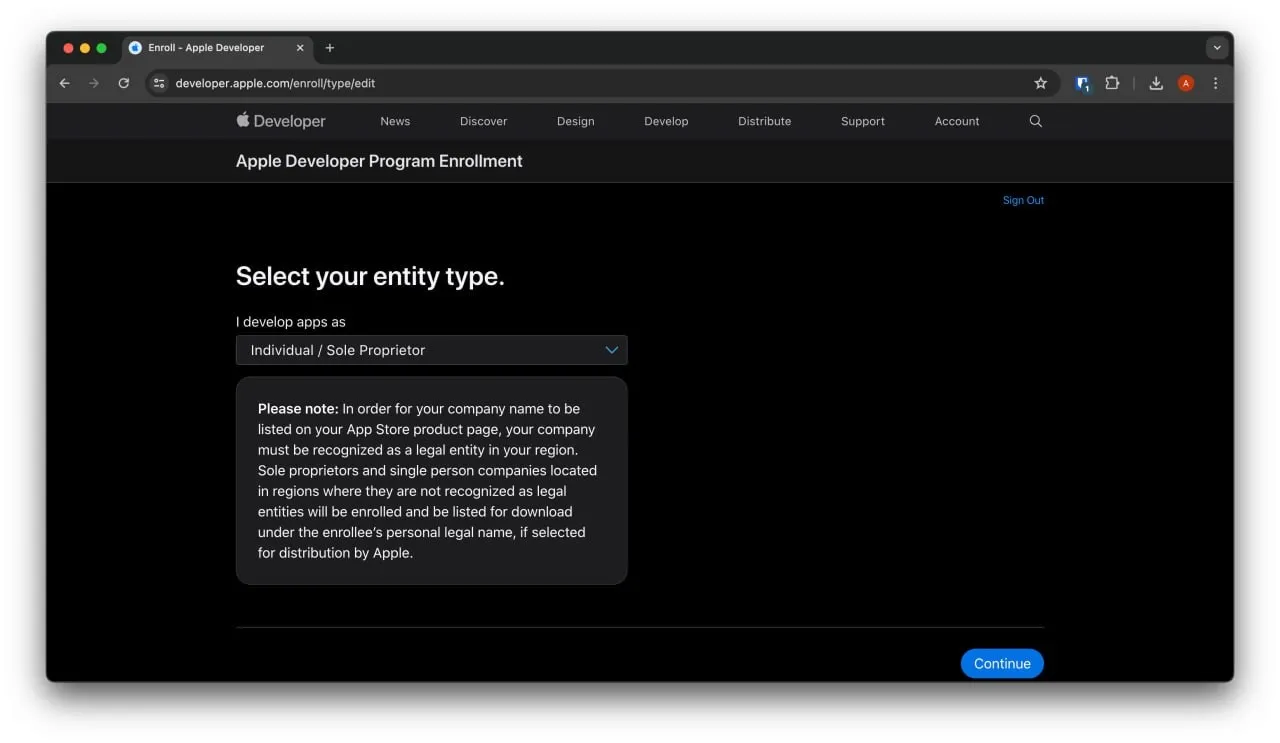Open the search magnifier on Apple Developer

pyautogui.click(x=1036, y=121)
